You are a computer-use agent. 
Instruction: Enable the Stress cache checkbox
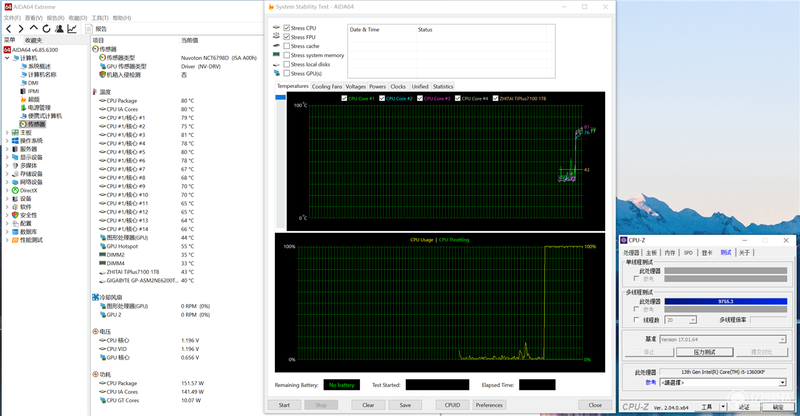[287, 46]
